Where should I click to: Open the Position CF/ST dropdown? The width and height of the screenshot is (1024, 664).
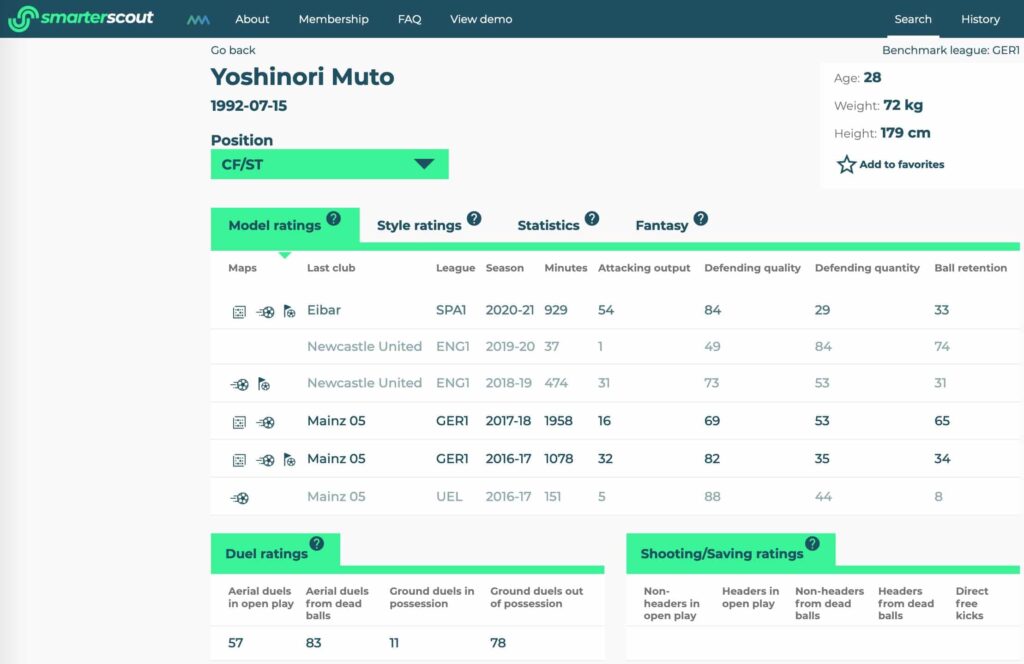(x=329, y=164)
